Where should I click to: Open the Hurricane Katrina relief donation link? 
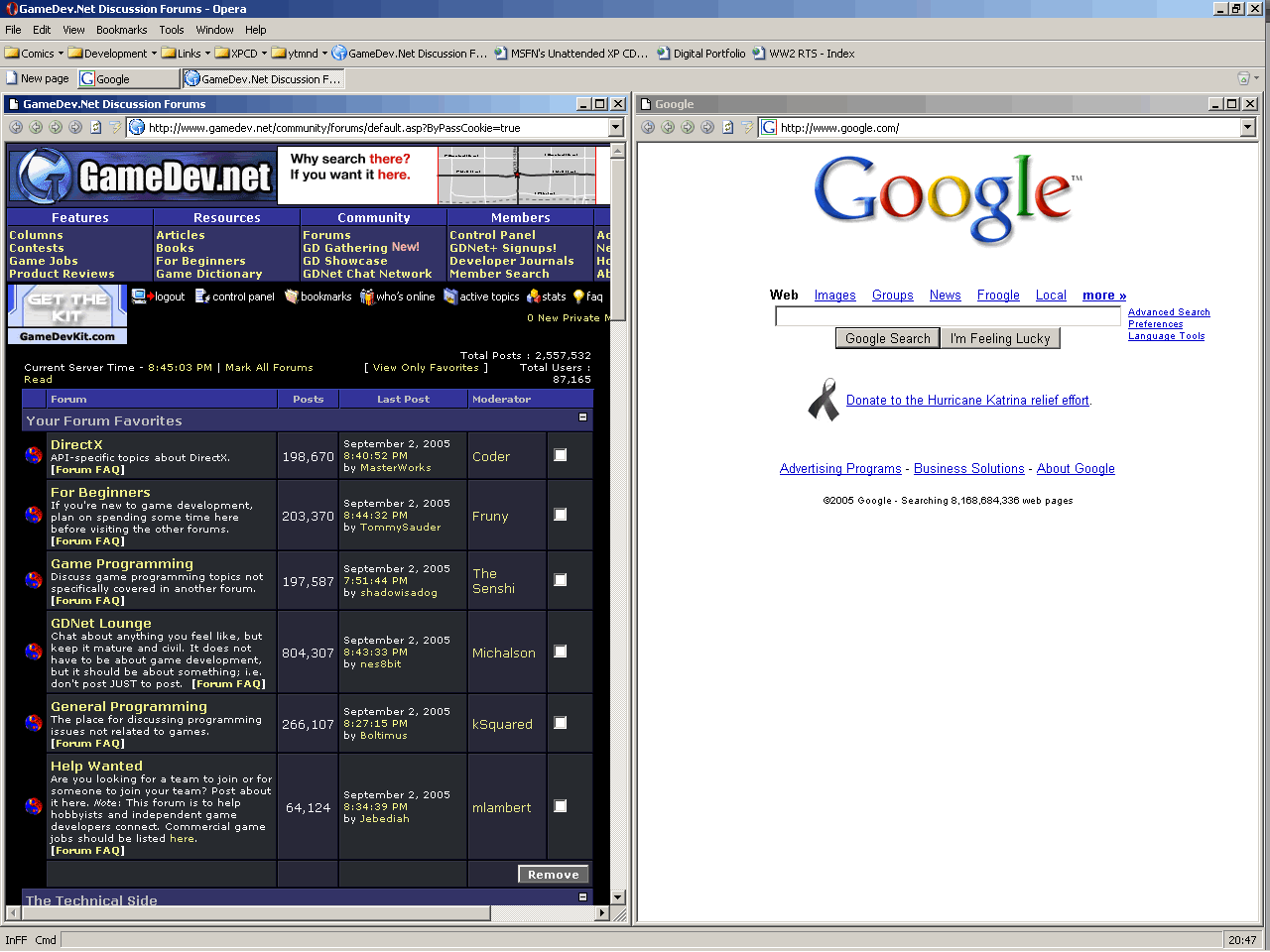(967, 401)
